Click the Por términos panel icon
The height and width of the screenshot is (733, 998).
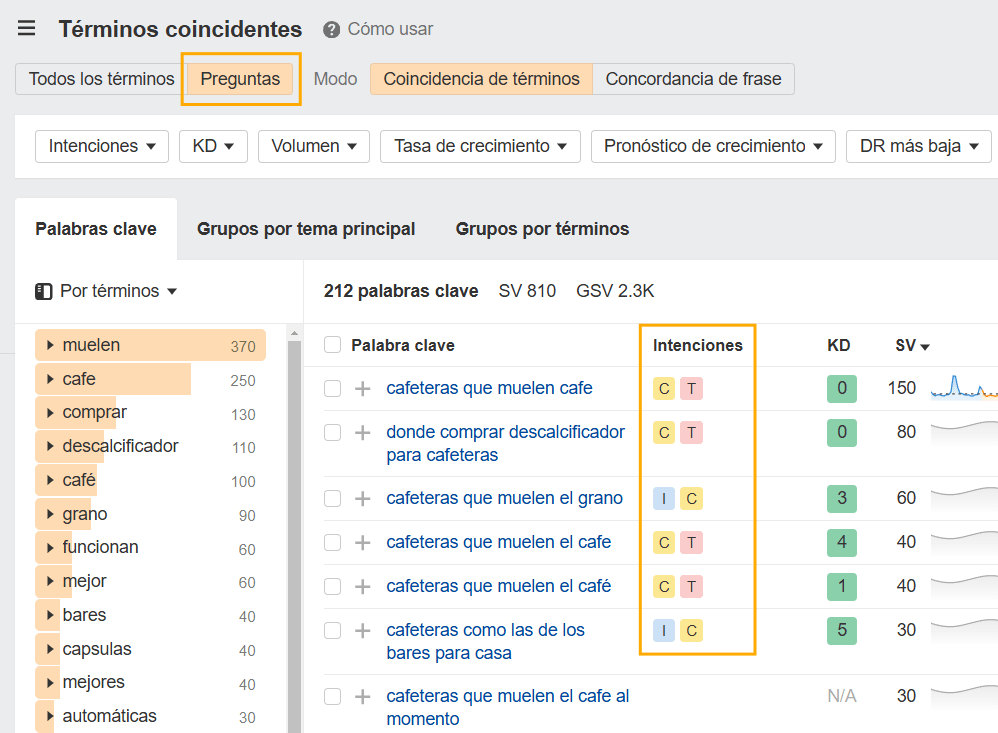tap(43, 292)
